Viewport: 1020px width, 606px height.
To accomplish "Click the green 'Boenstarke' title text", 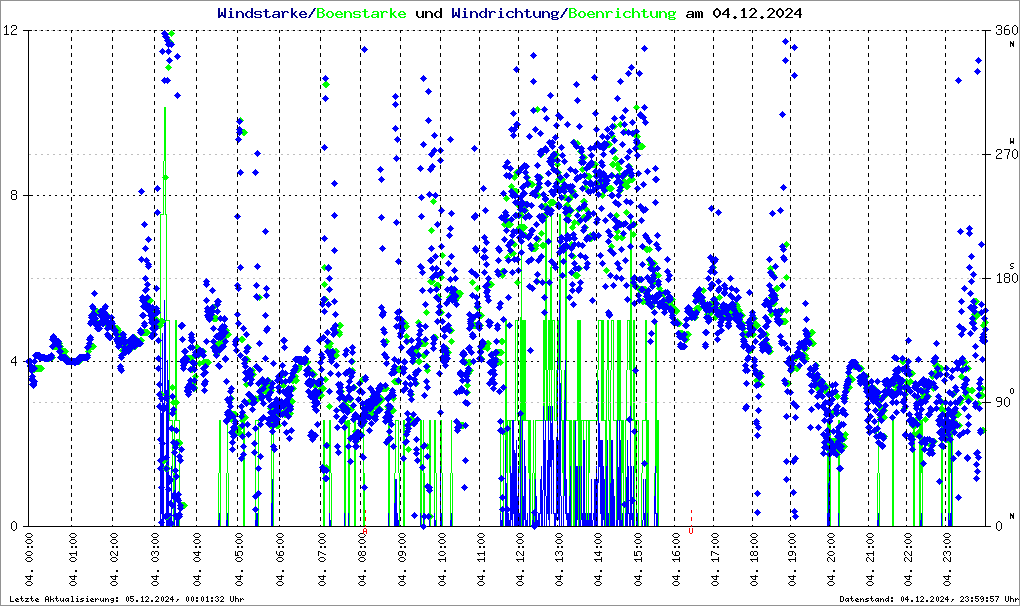I will pyautogui.click(x=361, y=14).
